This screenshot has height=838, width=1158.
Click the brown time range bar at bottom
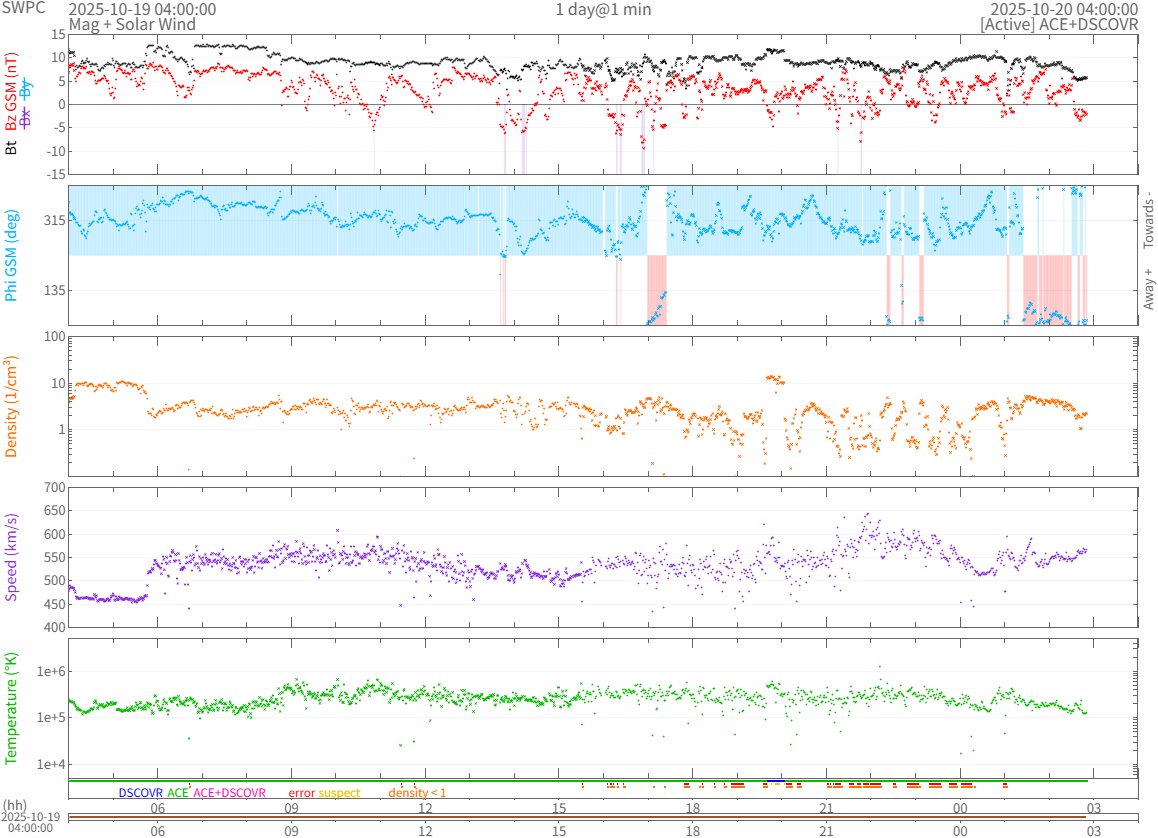click(x=578, y=817)
